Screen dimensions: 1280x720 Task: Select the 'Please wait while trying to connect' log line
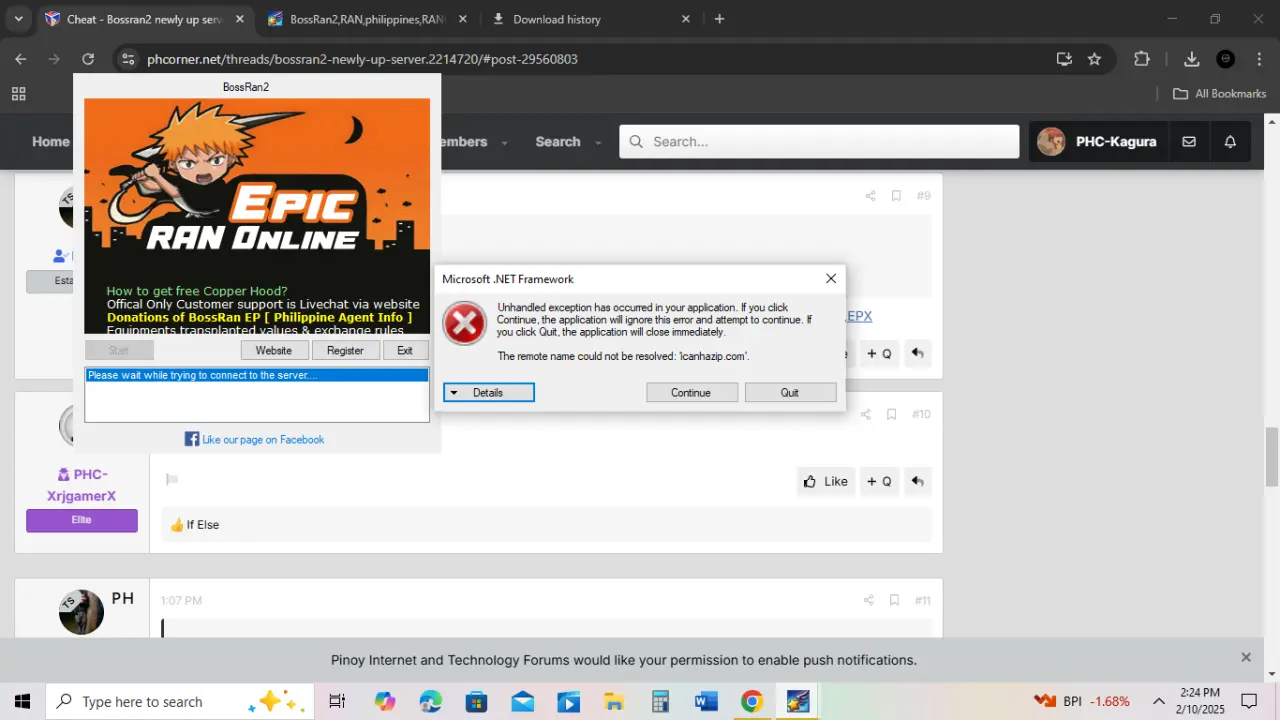pos(256,375)
